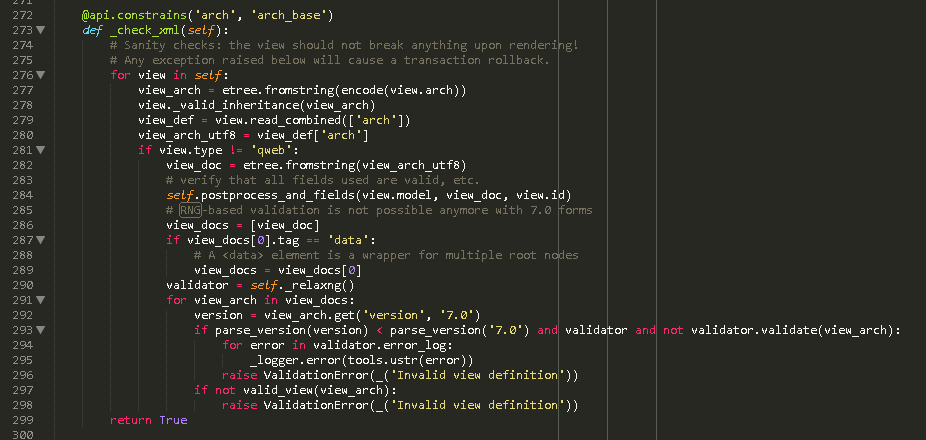Collapse the fold arrow at line 287
The image size is (926, 440).
click(x=40, y=240)
